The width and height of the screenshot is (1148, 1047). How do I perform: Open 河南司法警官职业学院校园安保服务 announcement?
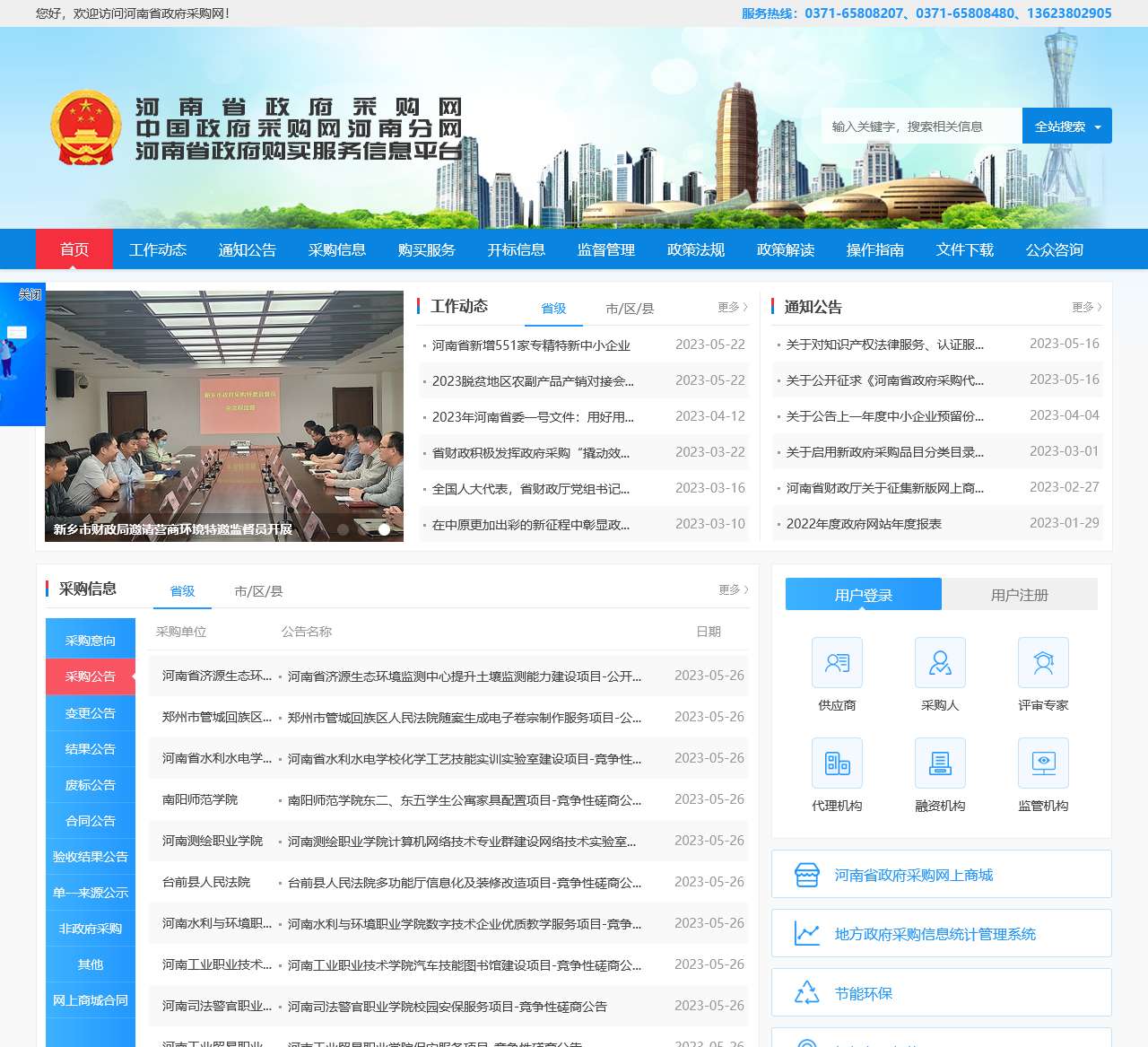point(448,1007)
